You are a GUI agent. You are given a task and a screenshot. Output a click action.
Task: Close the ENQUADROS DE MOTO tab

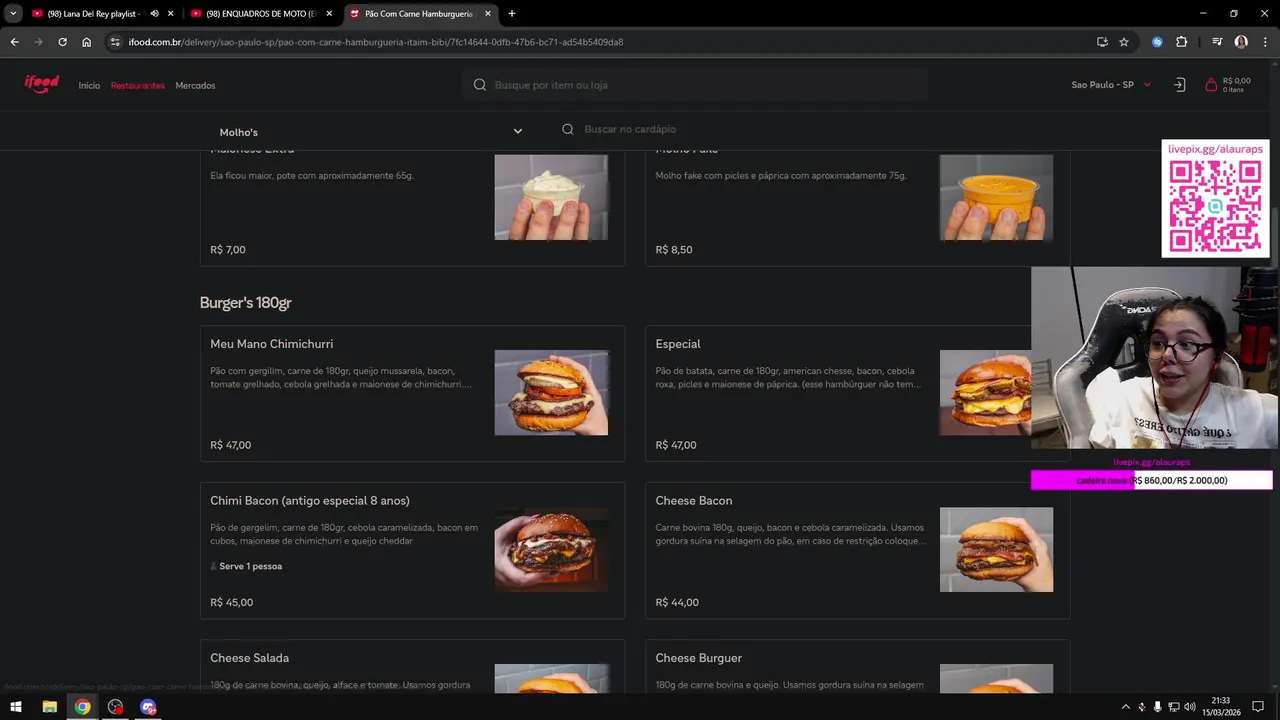point(329,14)
